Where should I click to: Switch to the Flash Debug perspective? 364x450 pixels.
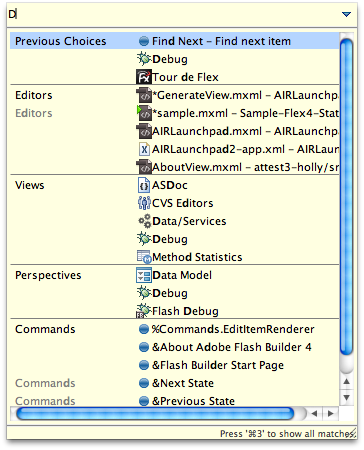(175, 311)
